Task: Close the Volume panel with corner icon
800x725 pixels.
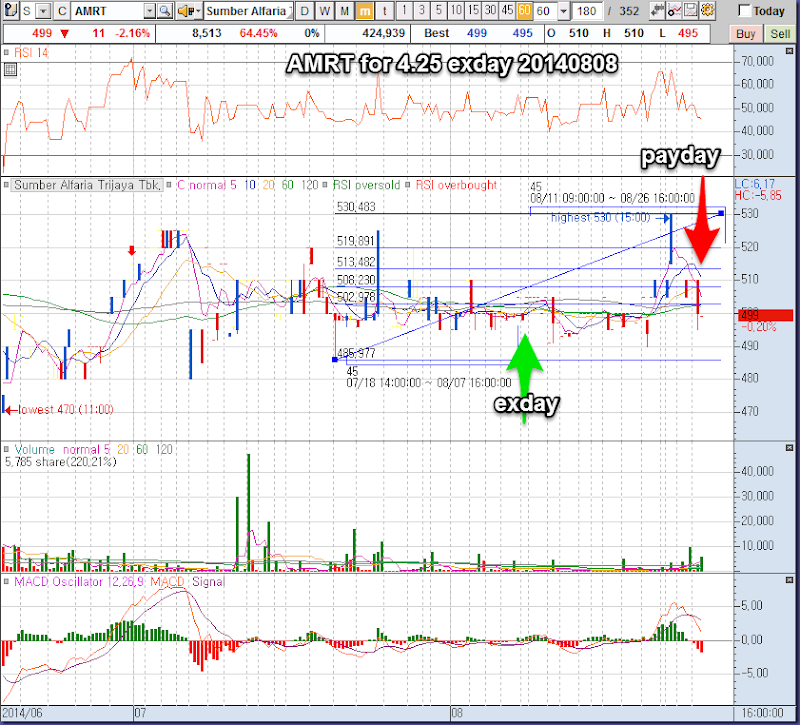Action: 789,447
